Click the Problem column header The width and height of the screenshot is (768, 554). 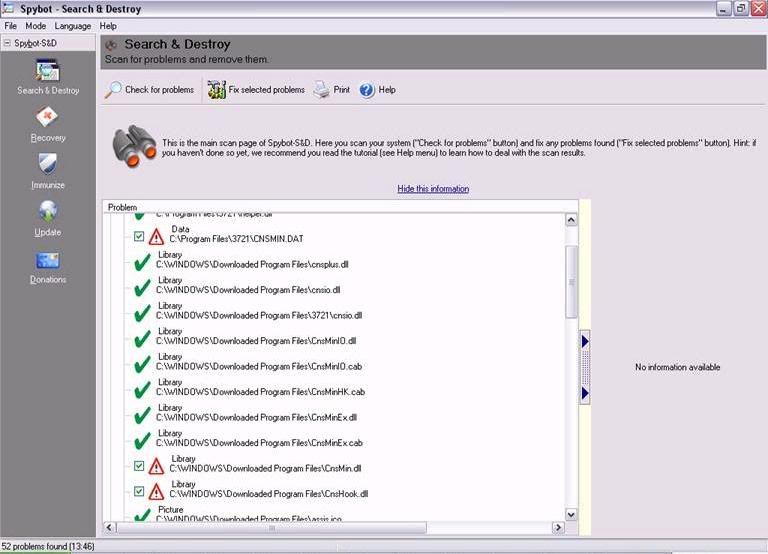[x=122, y=207]
